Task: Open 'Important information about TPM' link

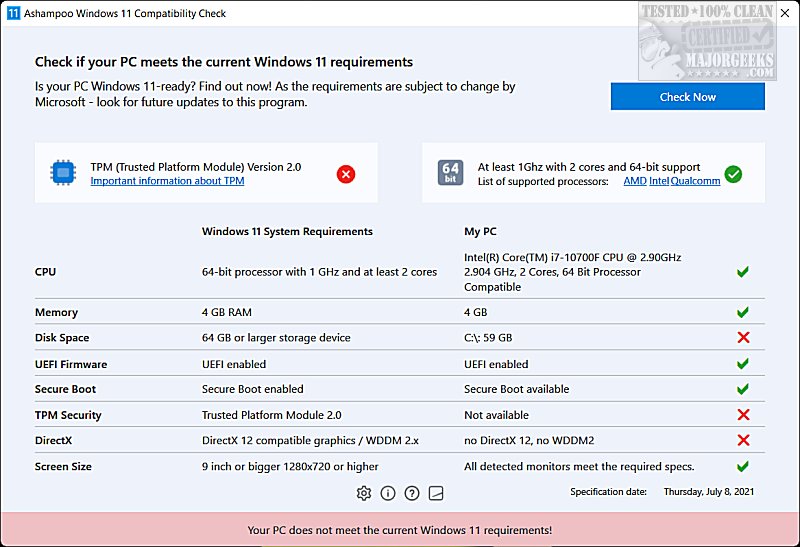Action: coord(167,181)
